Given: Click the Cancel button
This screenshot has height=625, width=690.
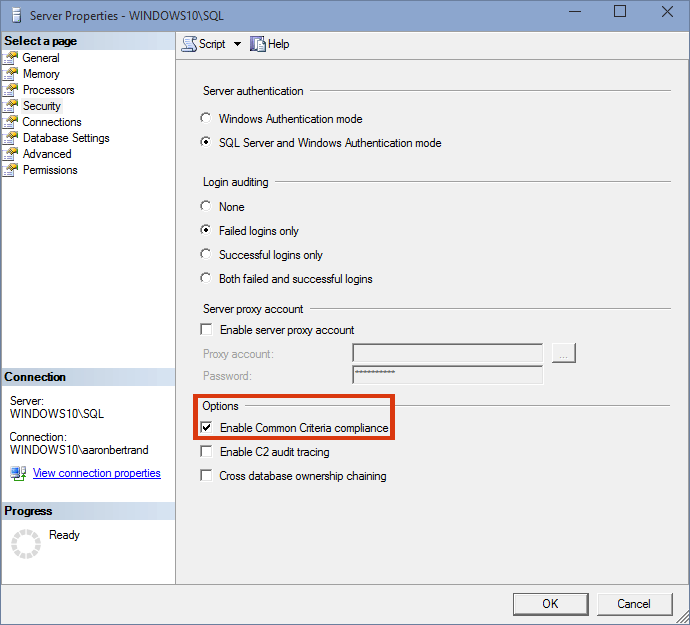Looking at the screenshot, I should point(634,604).
